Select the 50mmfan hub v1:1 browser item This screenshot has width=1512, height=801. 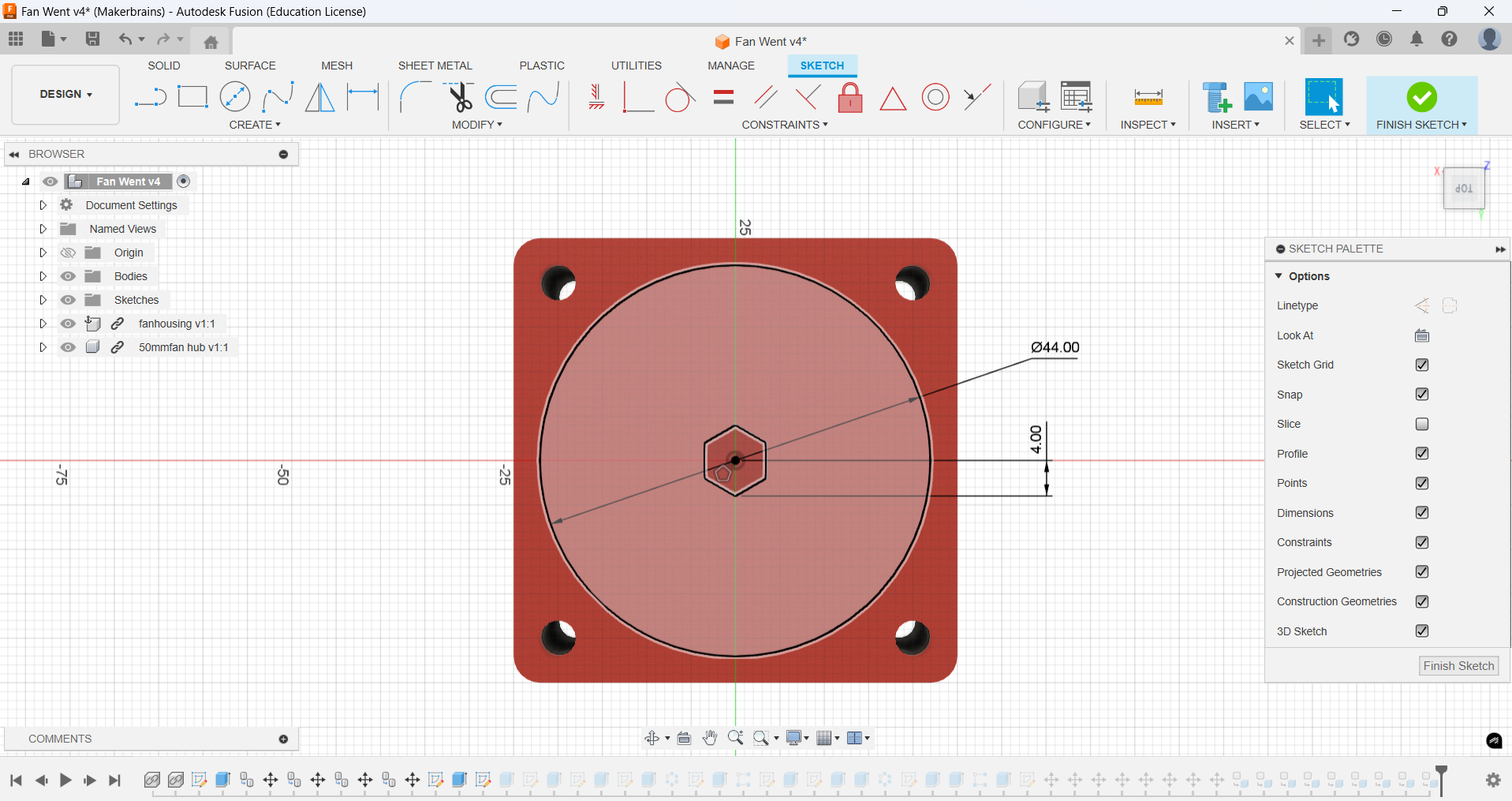183,347
